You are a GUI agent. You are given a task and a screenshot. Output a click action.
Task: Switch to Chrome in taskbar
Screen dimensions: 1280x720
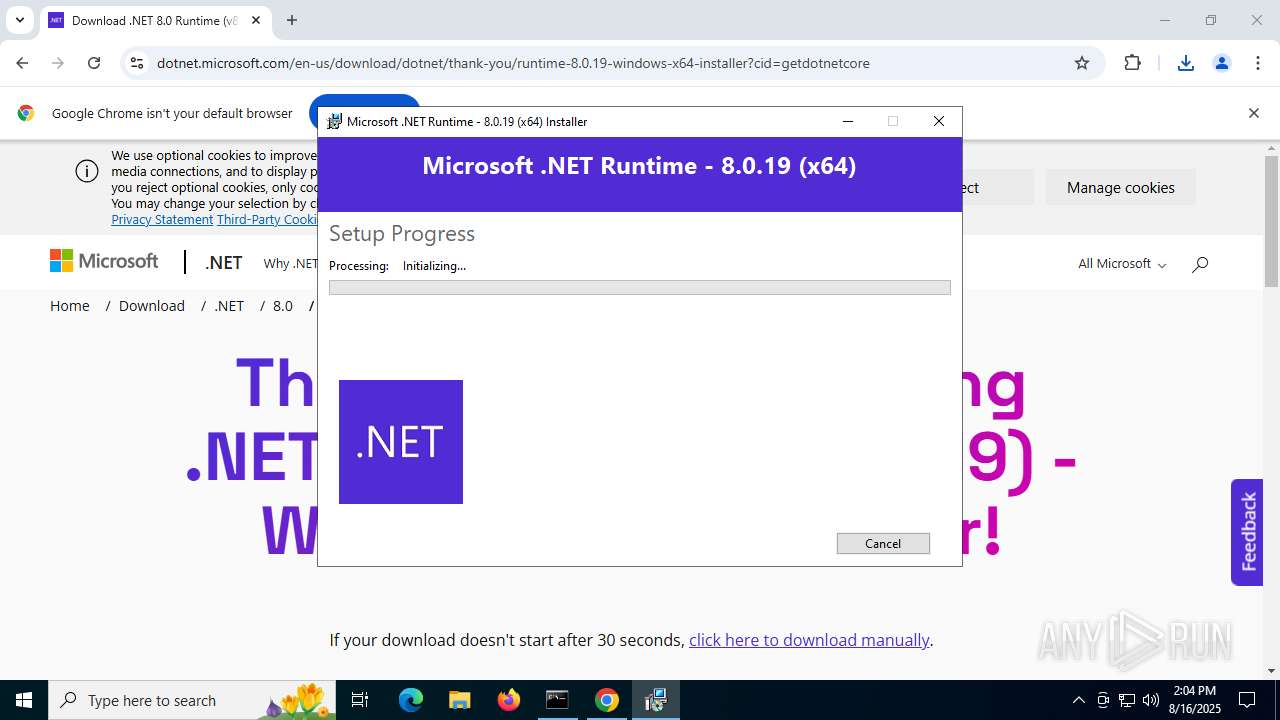click(606, 700)
